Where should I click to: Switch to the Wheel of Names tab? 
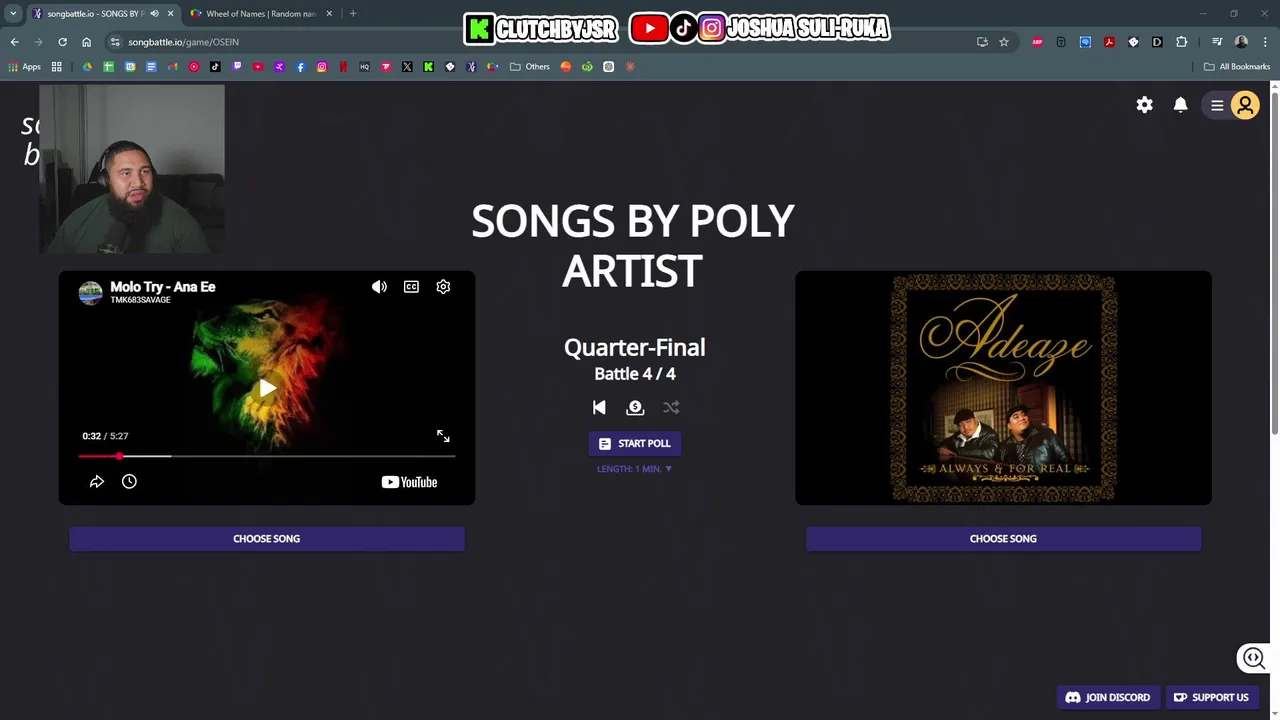261,14
